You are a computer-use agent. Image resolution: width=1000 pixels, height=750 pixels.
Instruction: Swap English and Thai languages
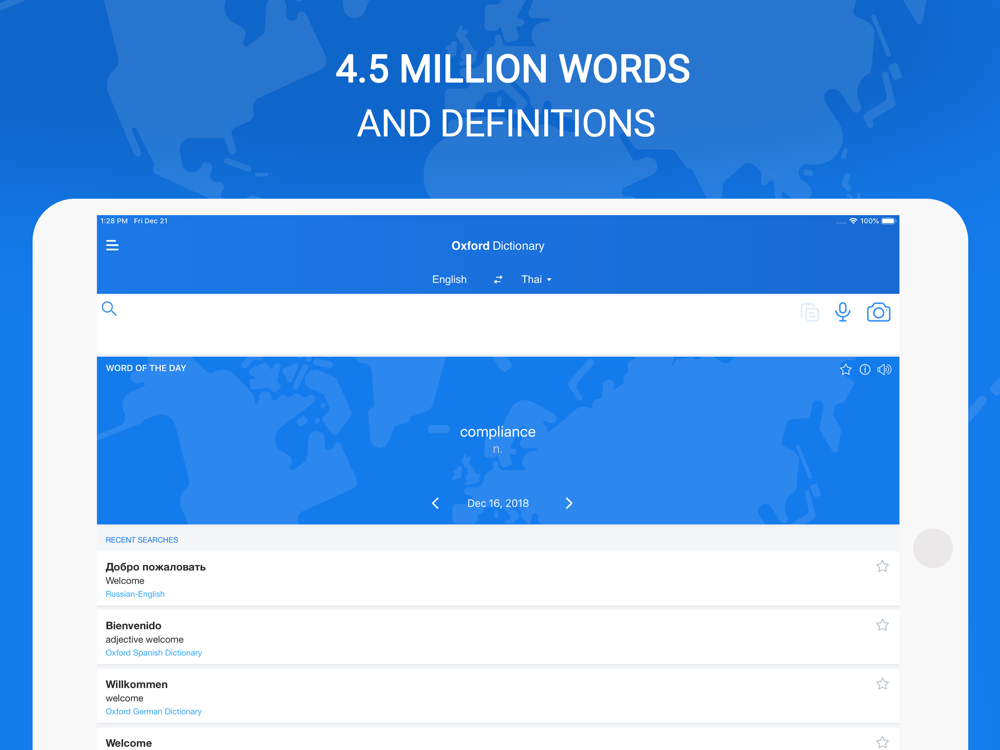coord(498,279)
